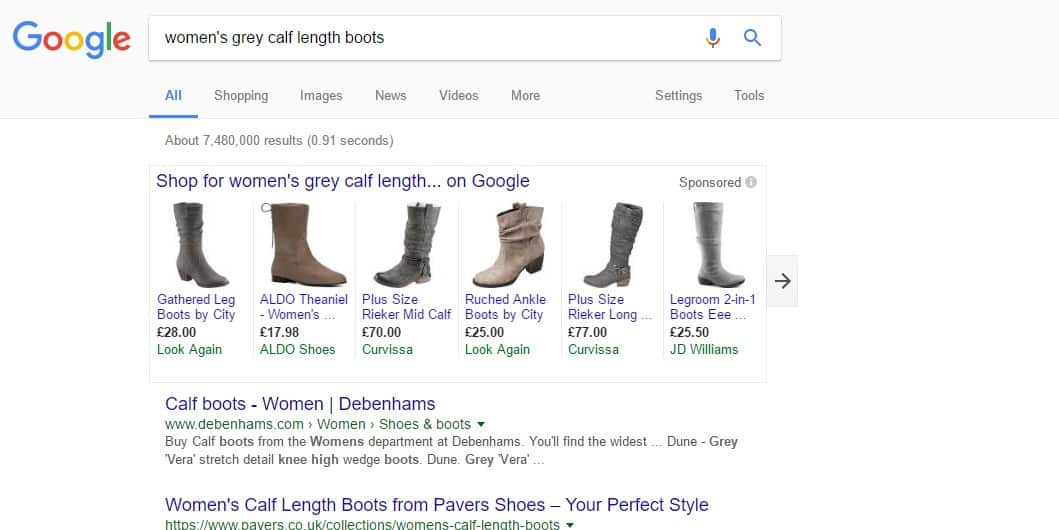Click the blue search magnifier icon
Screen dimensions: 1059x530
click(x=752, y=38)
